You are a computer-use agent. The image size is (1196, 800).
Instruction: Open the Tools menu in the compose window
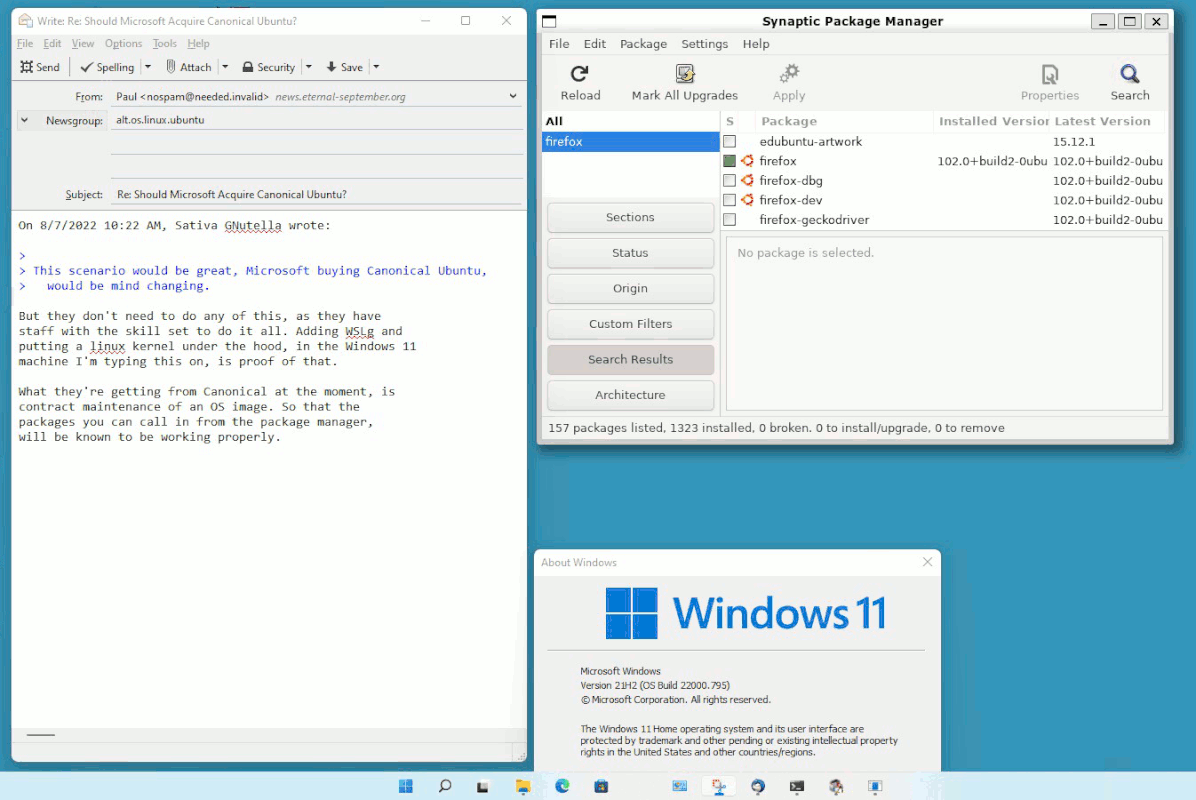click(165, 43)
